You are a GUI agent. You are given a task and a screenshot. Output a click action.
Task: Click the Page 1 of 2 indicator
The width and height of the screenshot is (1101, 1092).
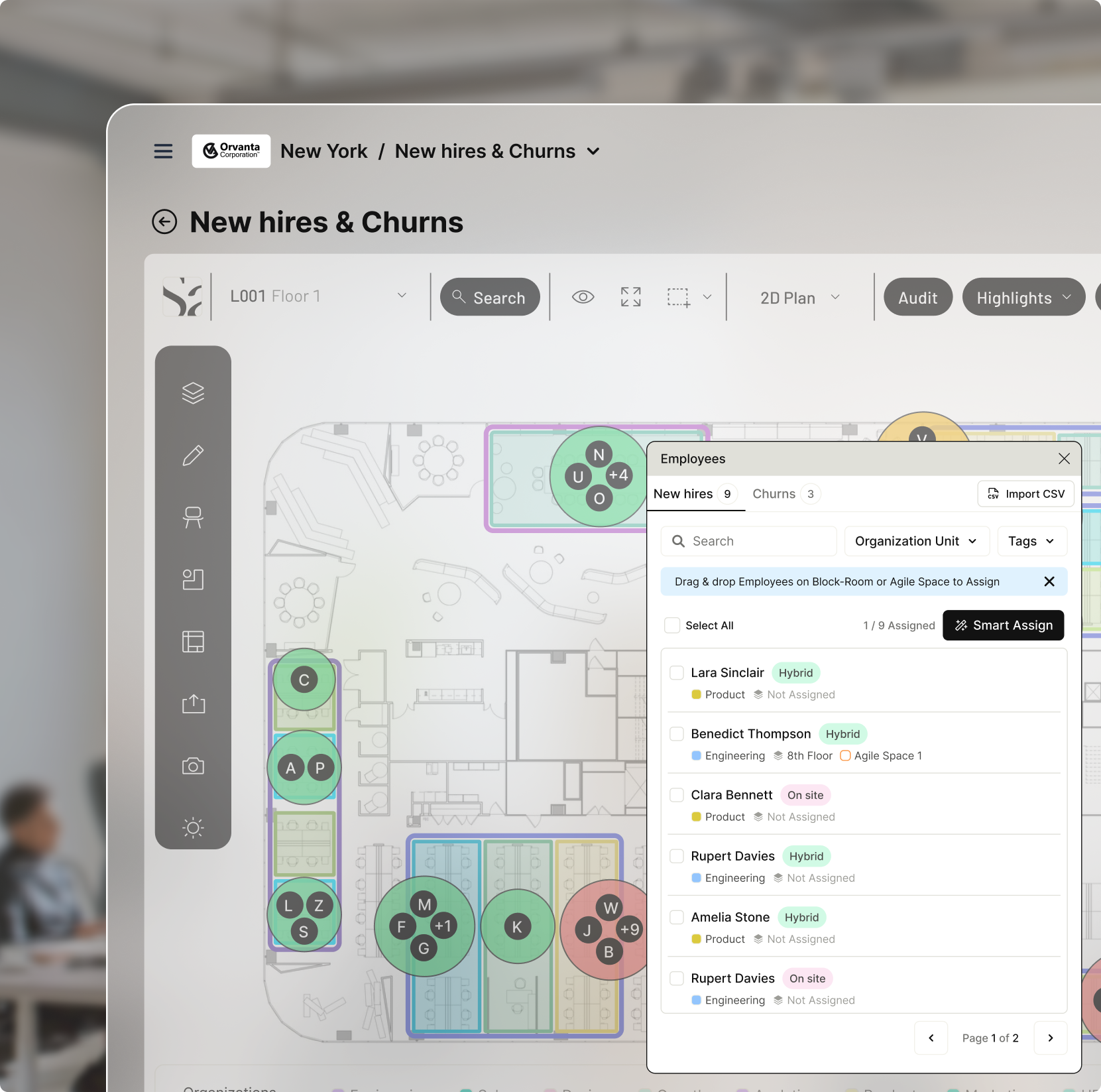[990, 1038]
